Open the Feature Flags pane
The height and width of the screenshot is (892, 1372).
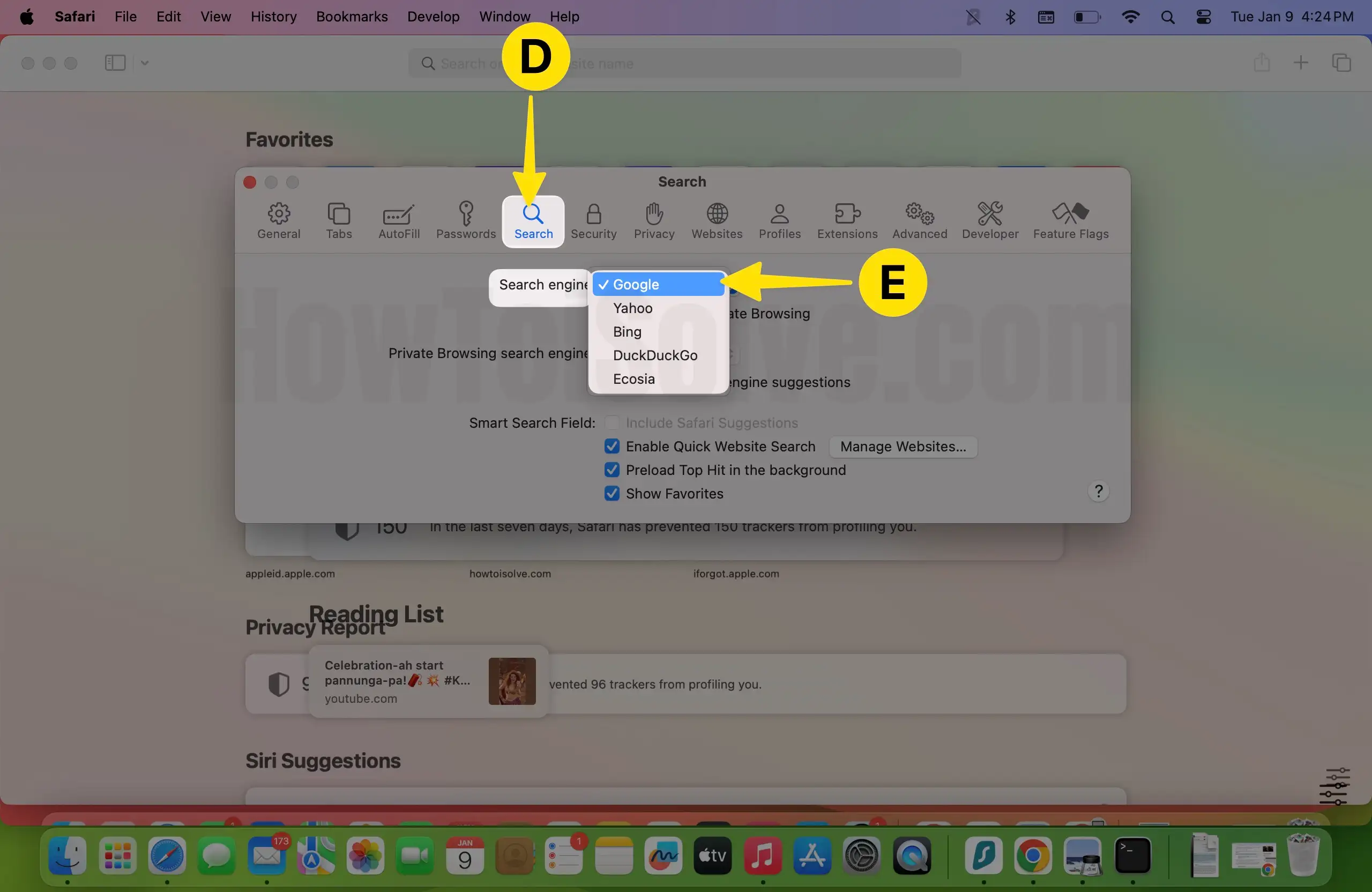tap(1071, 221)
